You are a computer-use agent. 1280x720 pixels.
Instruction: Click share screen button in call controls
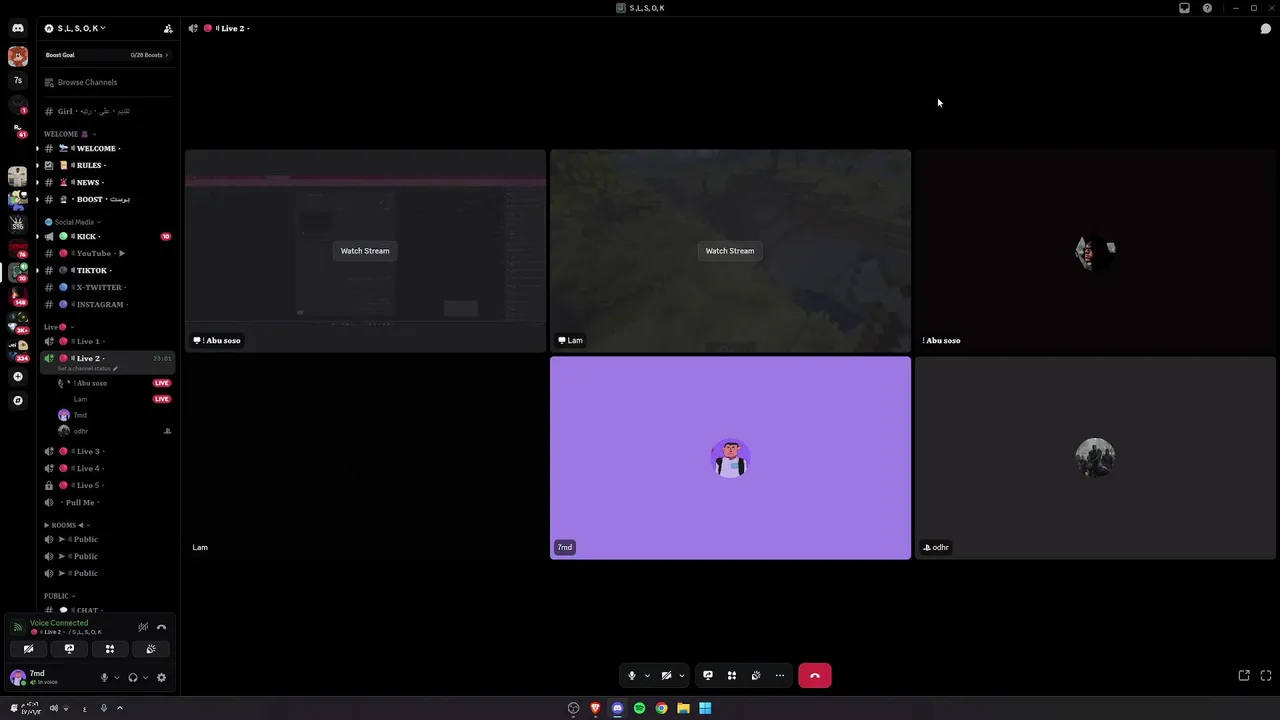(x=707, y=676)
